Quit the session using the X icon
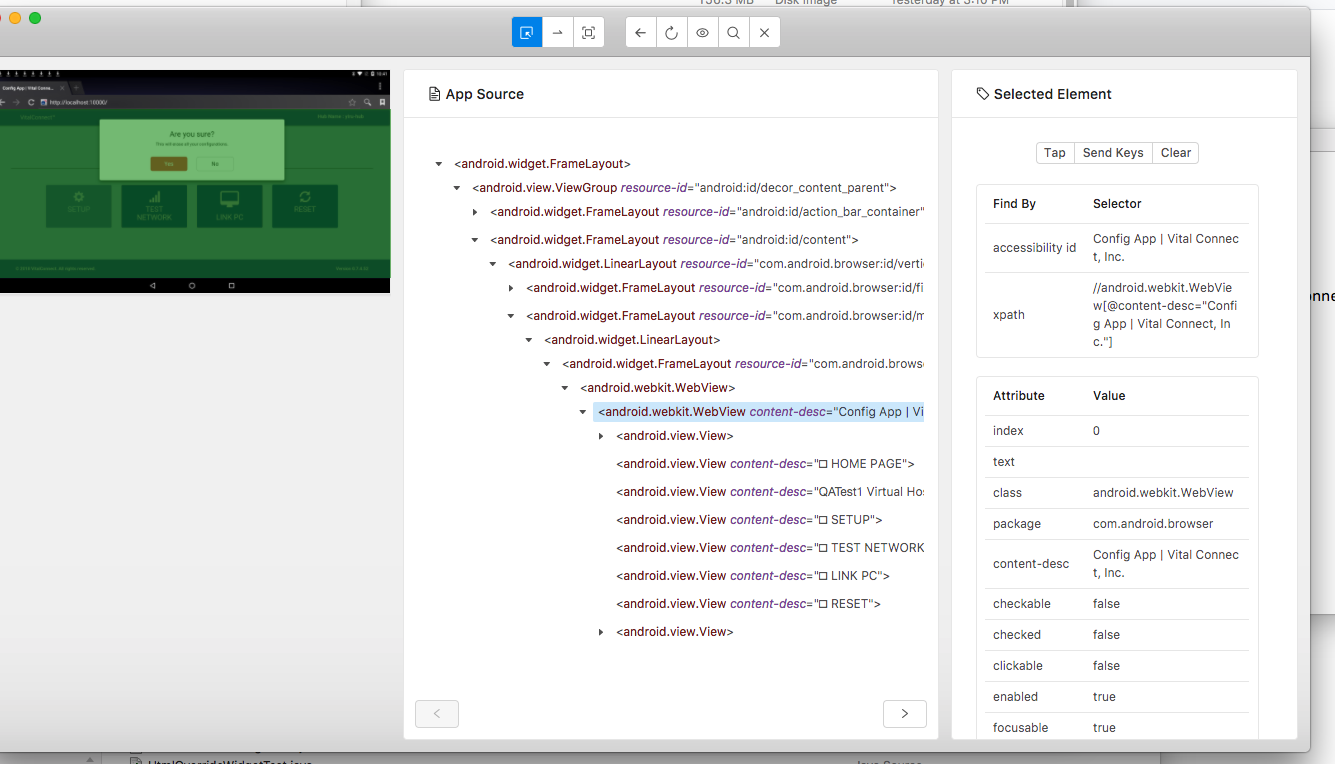 [764, 31]
